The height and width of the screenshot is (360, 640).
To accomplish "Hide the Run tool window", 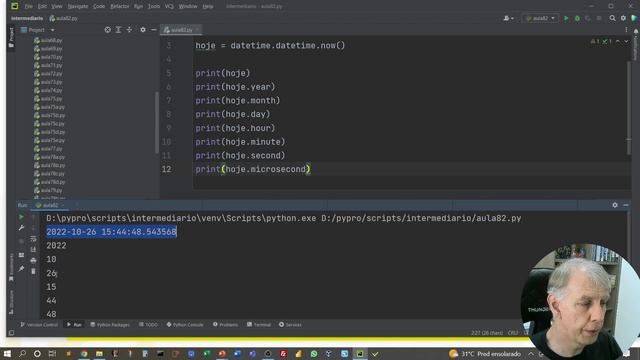I will [x=626, y=205].
